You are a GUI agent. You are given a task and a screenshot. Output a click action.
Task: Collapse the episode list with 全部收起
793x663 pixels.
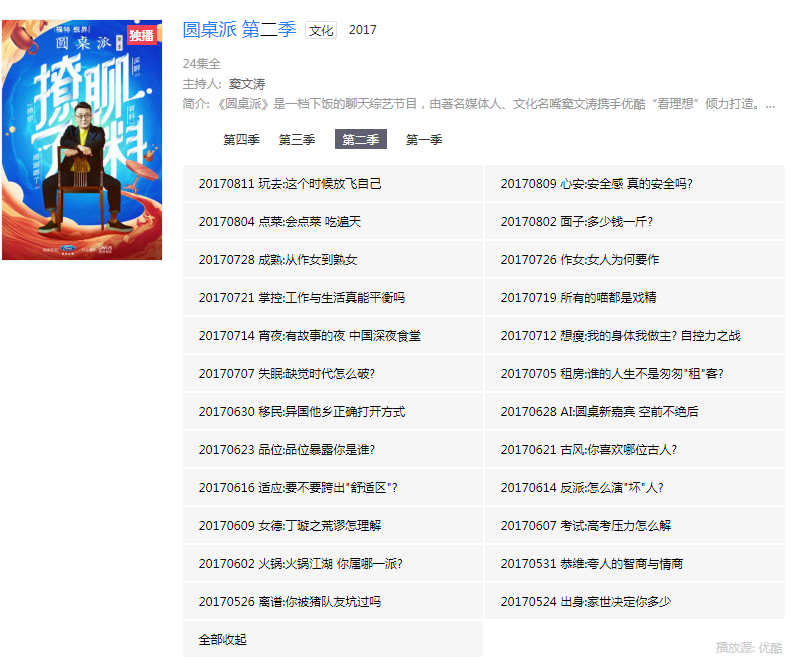pos(333,640)
